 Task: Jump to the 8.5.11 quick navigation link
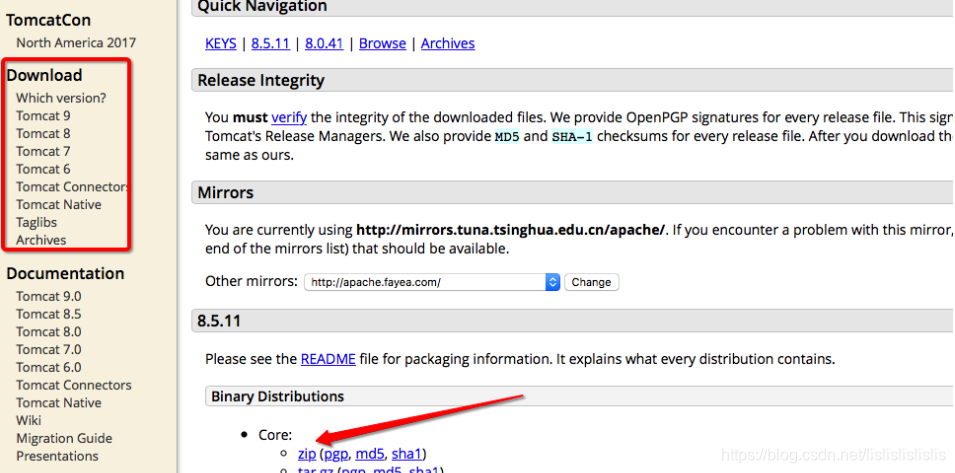click(270, 43)
